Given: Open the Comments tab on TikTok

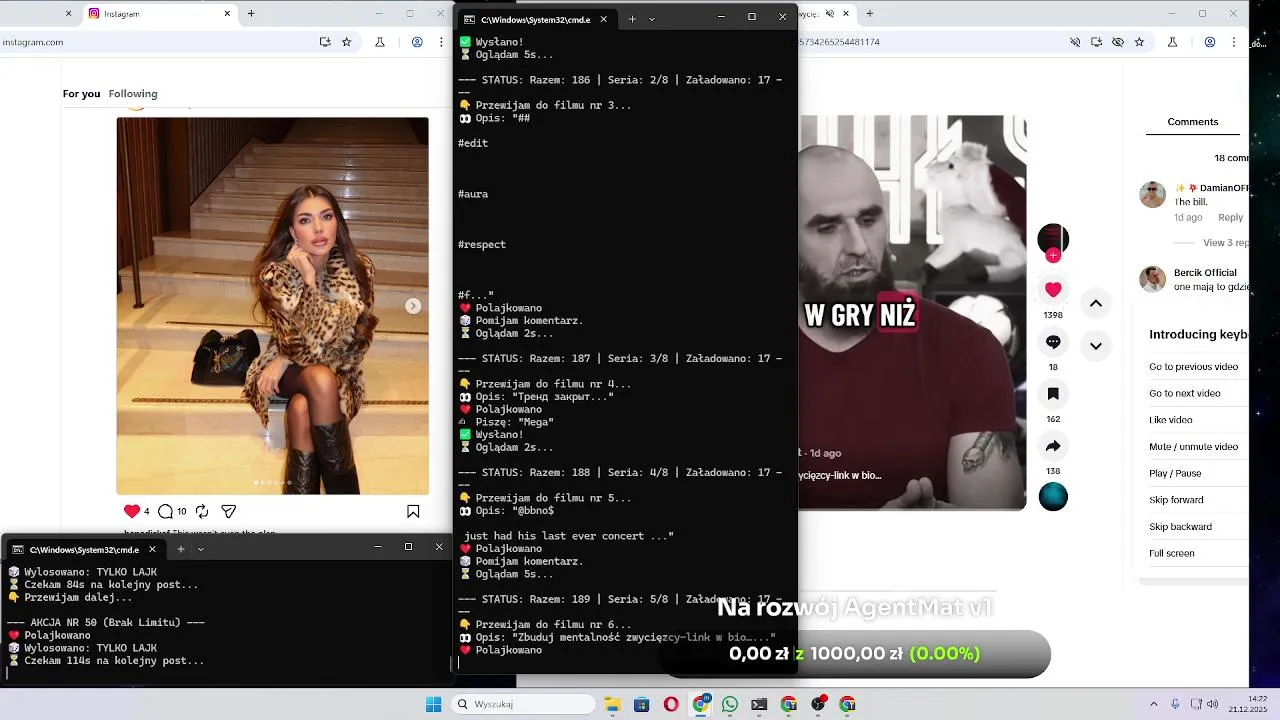Looking at the screenshot, I should (1192, 122).
